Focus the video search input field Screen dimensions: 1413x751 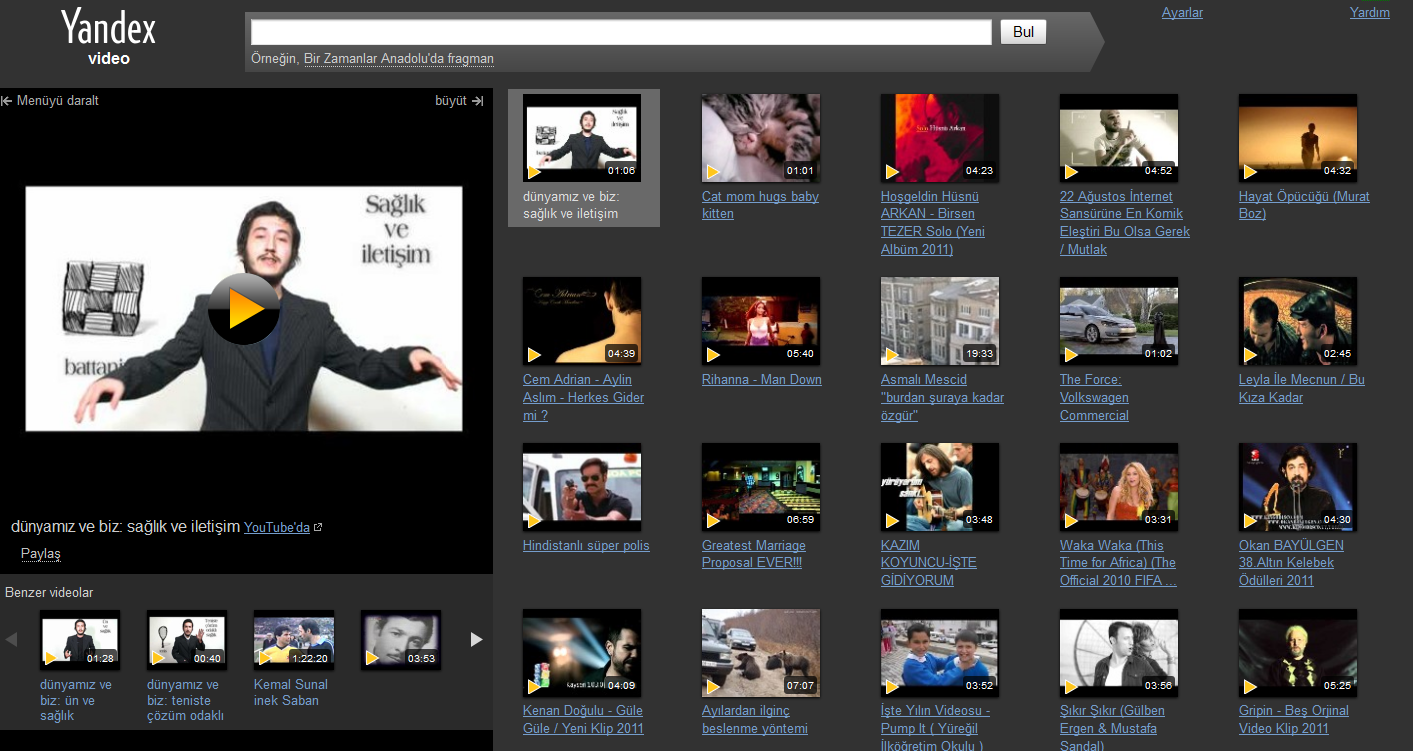click(x=621, y=32)
